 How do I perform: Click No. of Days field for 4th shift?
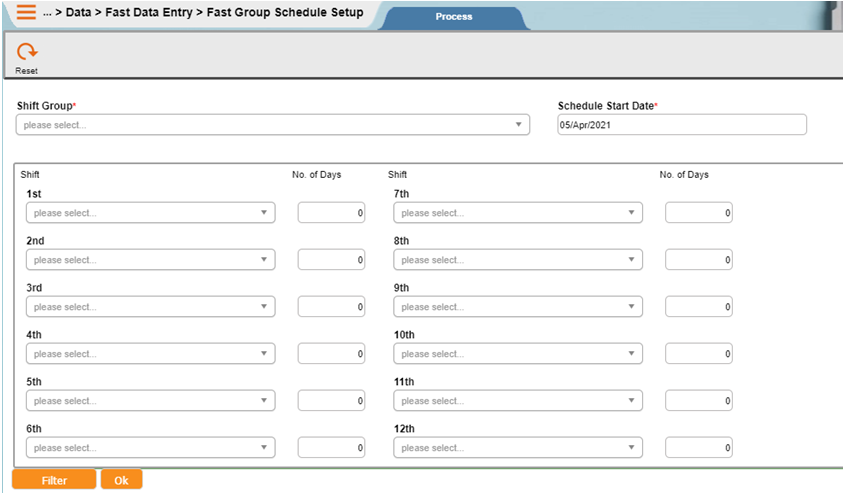[332, 354]
